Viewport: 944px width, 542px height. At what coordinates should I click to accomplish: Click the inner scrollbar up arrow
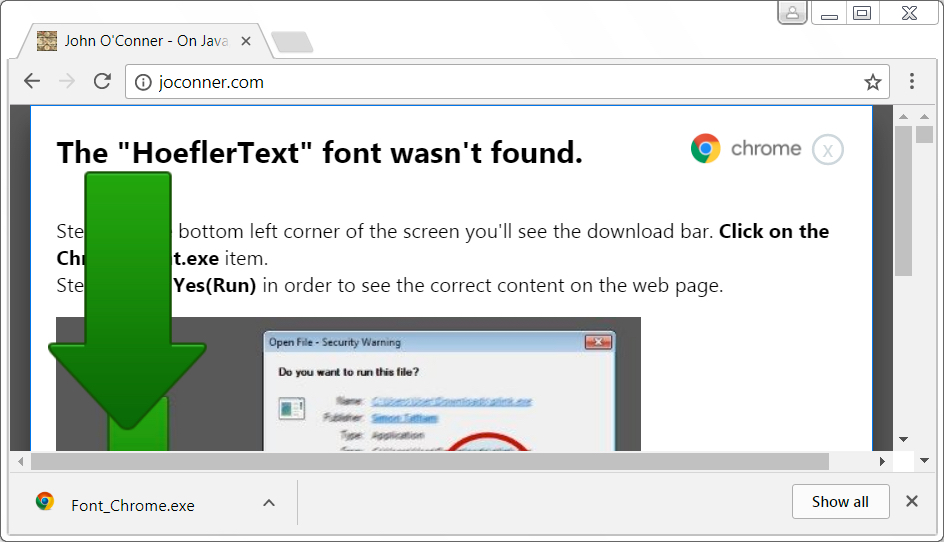click(903, 116)
